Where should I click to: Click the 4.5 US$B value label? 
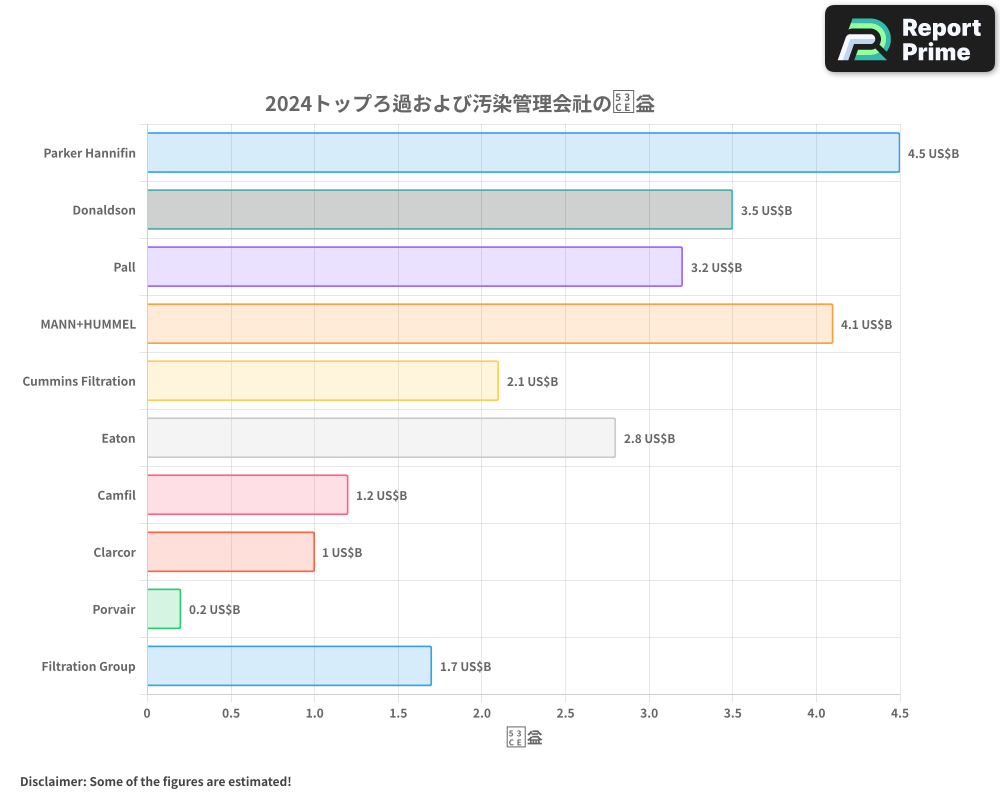point(932,153)
